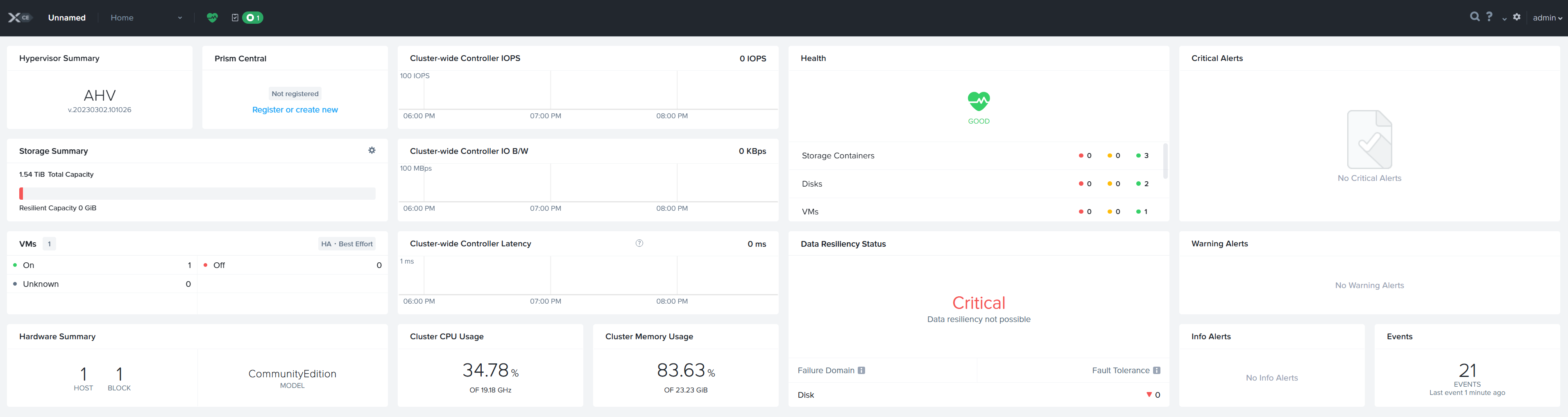Viewport: 1568px width, 417px height.
Task: Click the Register or create new link
Action: [295, 109]
